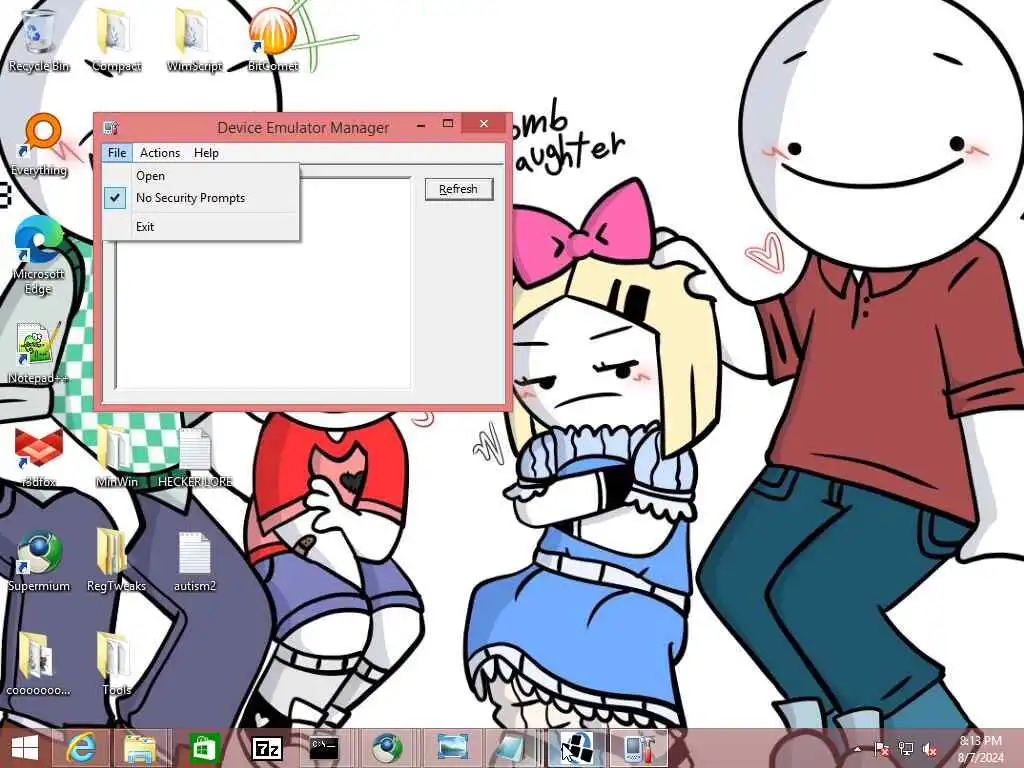Select the Everything search shortcut
Image resolution: width=1024 pixels, height=768 pixels.
click(39, 145)
